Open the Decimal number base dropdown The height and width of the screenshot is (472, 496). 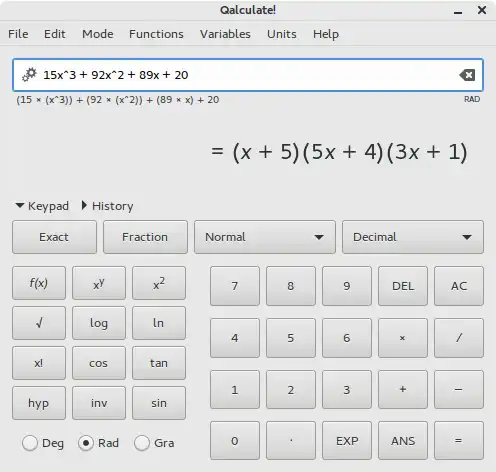[x=413, y=237]
